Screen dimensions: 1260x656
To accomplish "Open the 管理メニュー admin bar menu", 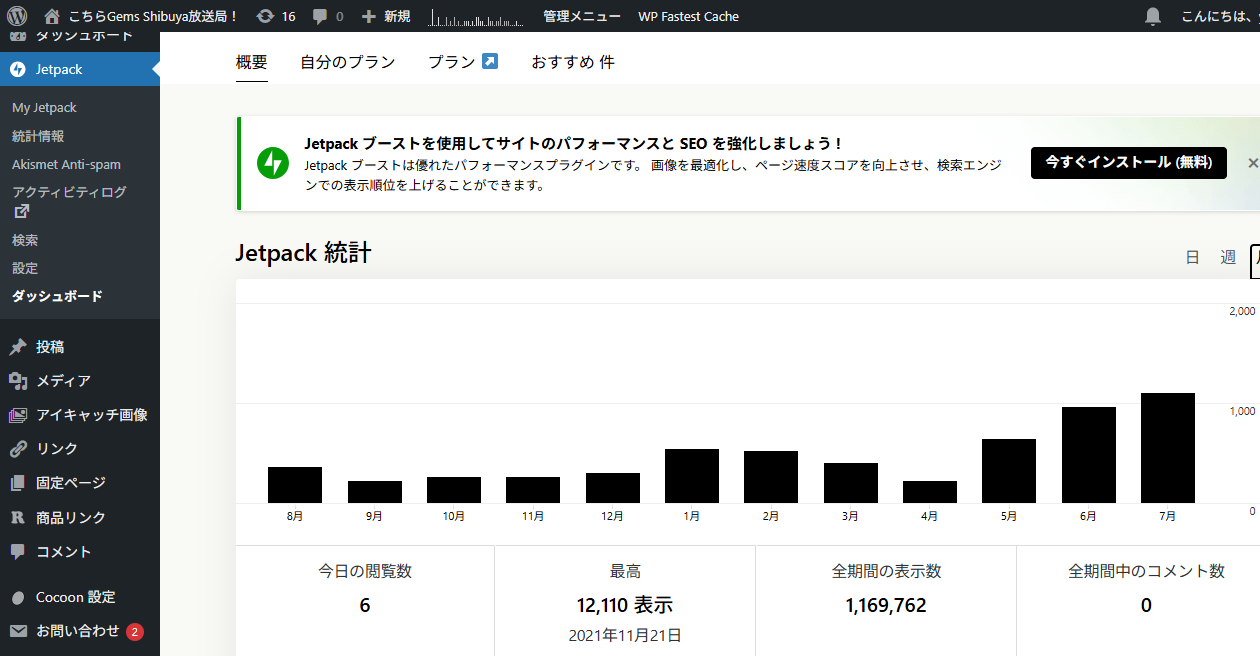I will point(582,16).
